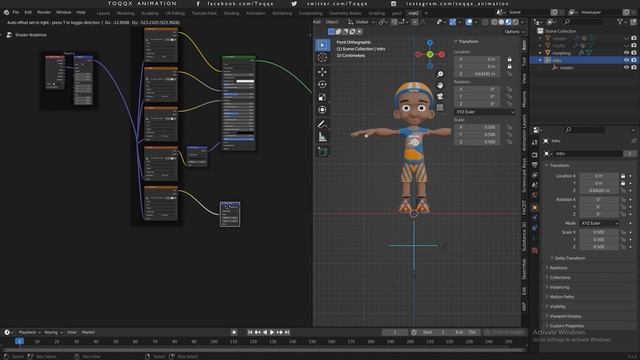Open the Object properties tab icon
Screen dimensions: 640x360
(x=535, y=207)
